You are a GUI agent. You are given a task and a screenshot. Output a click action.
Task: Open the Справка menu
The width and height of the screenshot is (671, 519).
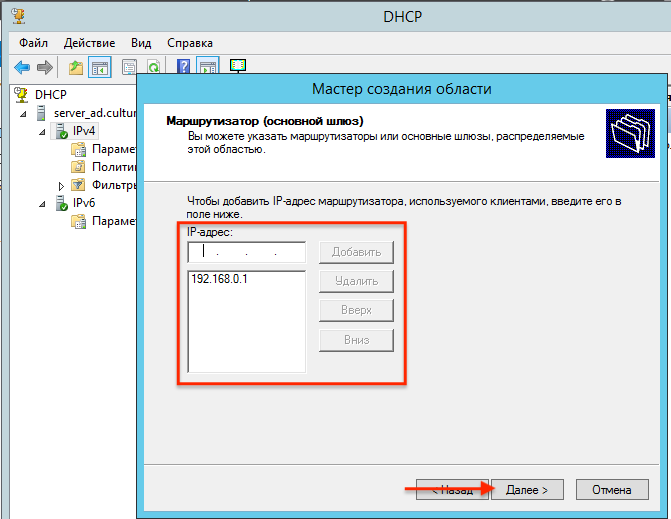[x=189, y=43]
